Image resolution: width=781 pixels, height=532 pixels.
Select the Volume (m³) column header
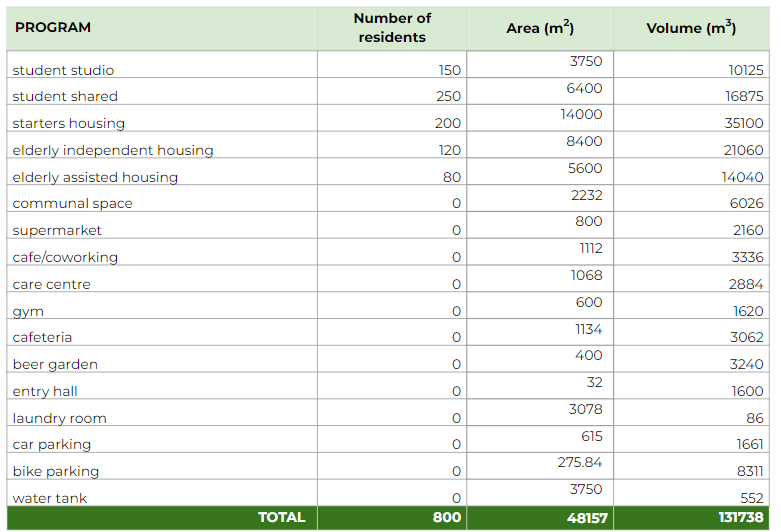coord(691,28)
